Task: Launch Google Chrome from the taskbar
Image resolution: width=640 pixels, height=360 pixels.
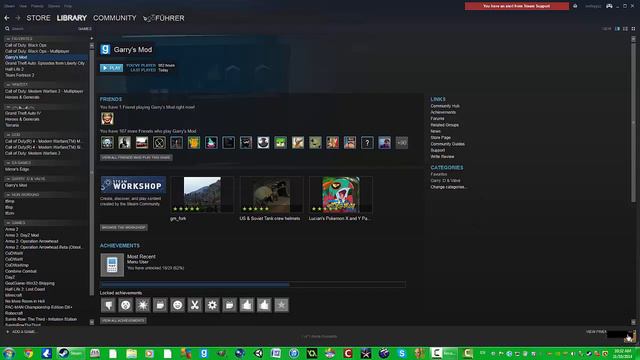Action: click(x=28, y=353)
